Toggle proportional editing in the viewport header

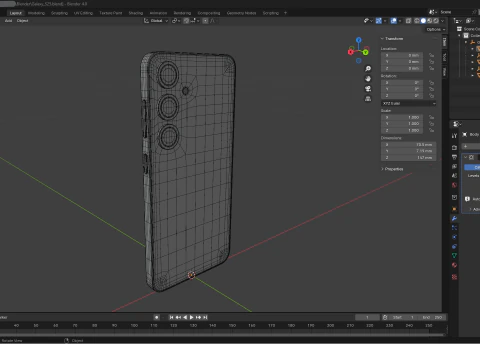click(205, 21)
